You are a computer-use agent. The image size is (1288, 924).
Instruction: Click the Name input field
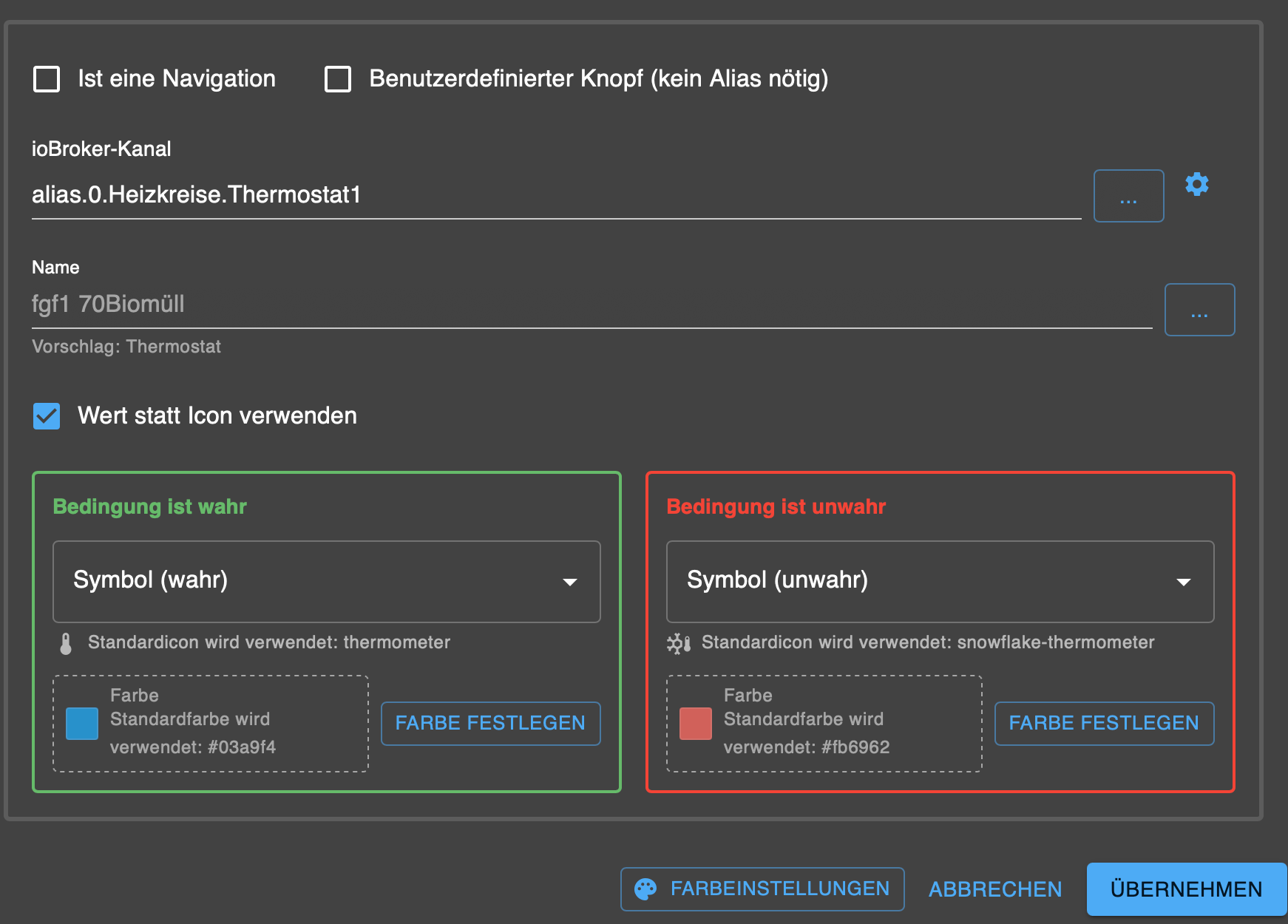[x=592, y=305]
